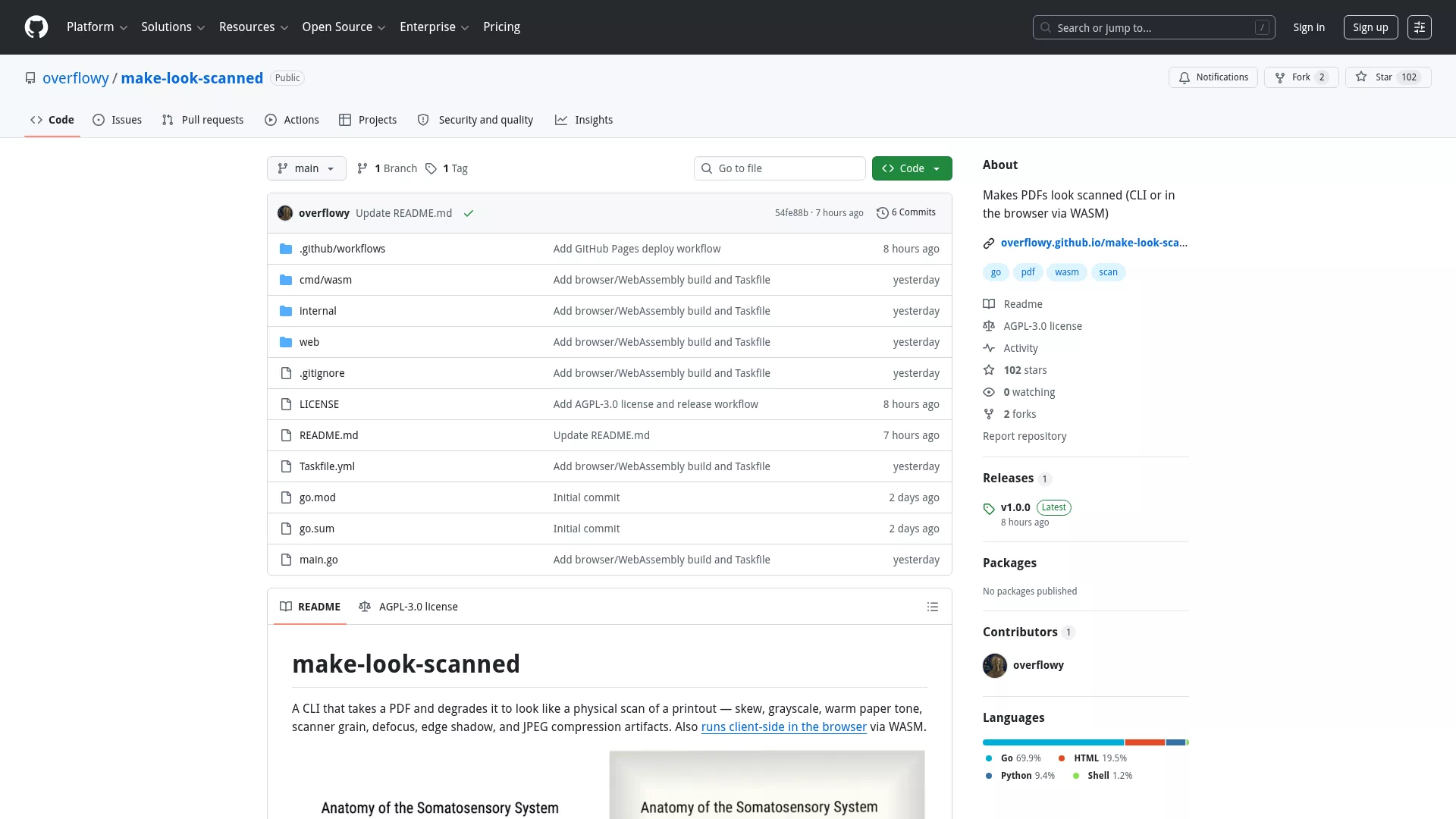The width and height of the screenshot is (1456, 819).
Task: Expand the Solutions menu
Action: pos(173,27)
